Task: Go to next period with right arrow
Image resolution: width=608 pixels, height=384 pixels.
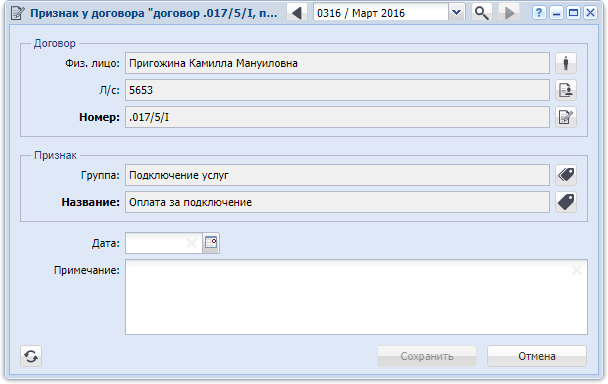Action: [x=509, y=13]
